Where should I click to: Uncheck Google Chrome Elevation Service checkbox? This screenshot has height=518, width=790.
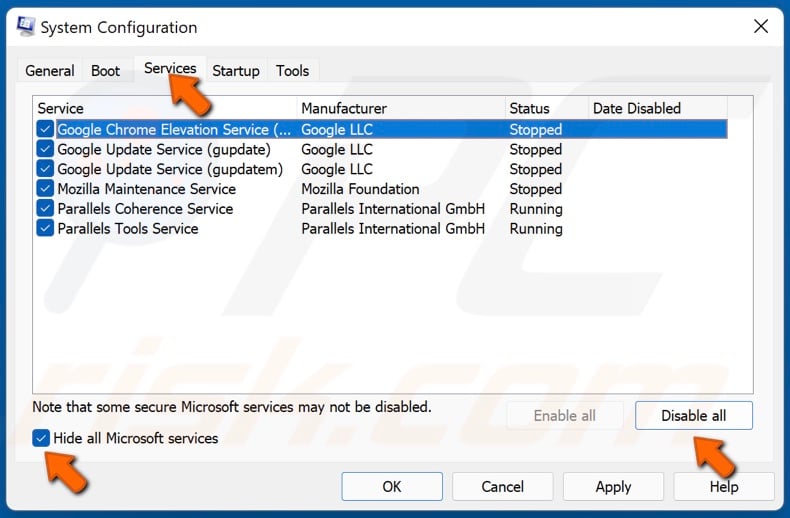tap(45, 130)
